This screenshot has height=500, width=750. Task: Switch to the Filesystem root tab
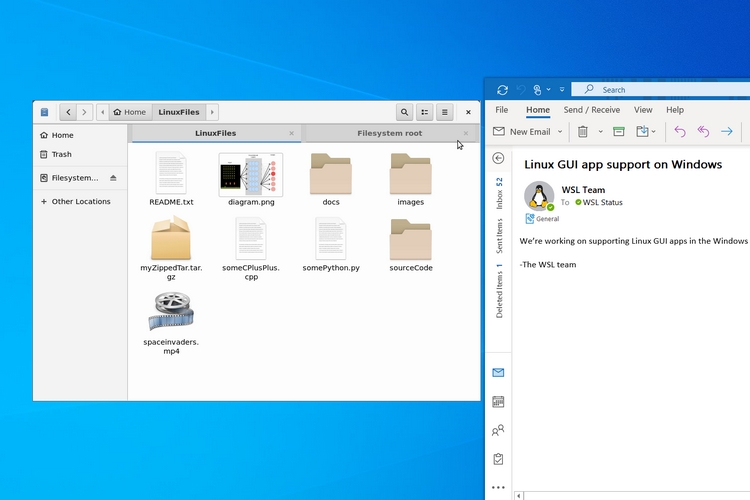pos(389,133)
